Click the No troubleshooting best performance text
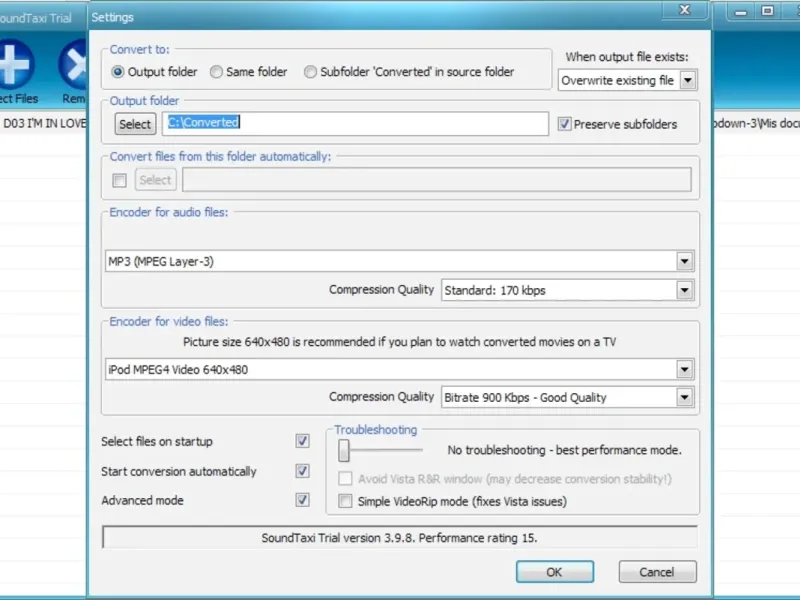Viewport: 800px width, 600px height. point(564,450)
